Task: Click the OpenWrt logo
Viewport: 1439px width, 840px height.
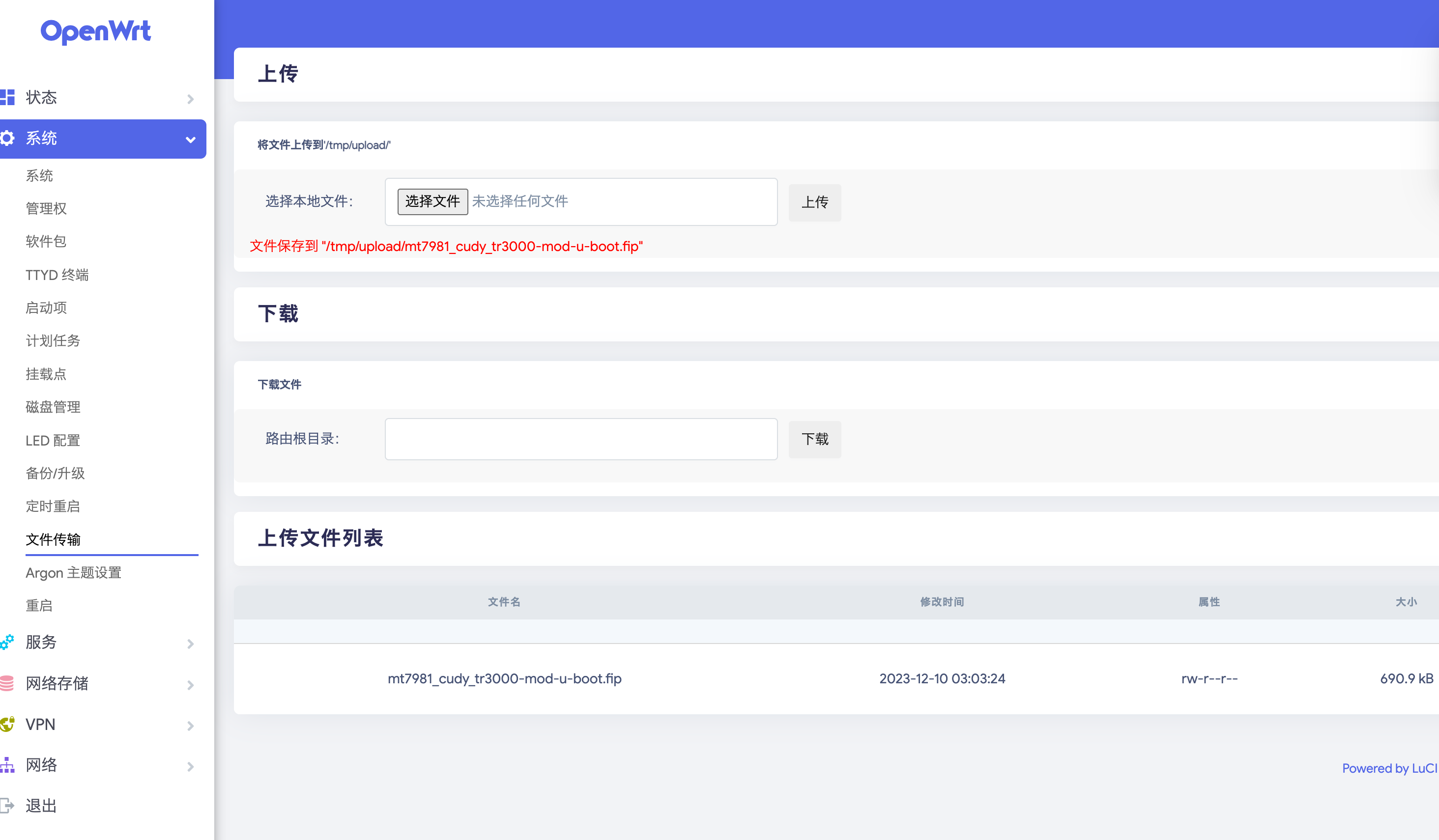Action: point(95,31)
